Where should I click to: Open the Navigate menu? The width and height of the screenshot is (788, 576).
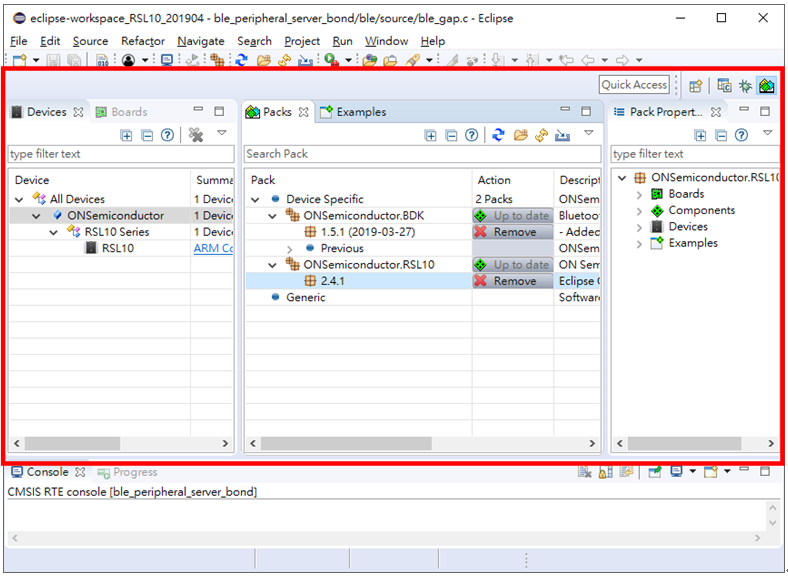click(x=201, y=41)
